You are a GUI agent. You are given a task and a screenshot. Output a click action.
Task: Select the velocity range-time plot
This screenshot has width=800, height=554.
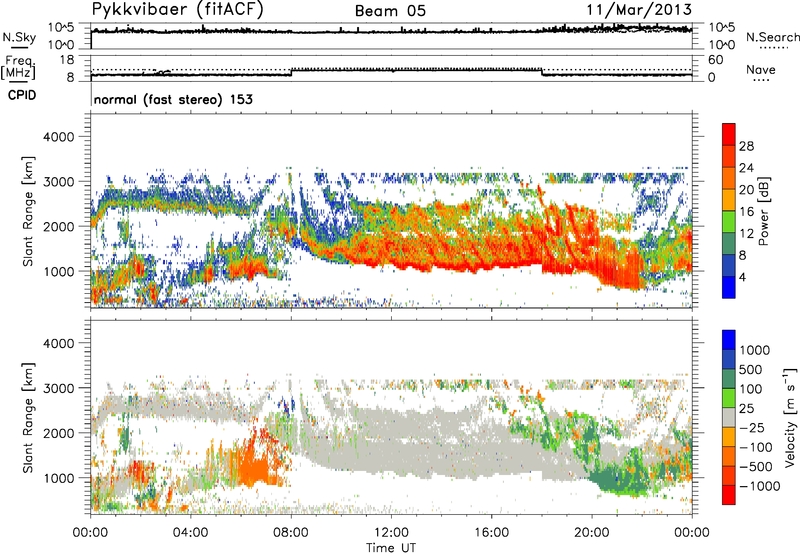391,417
